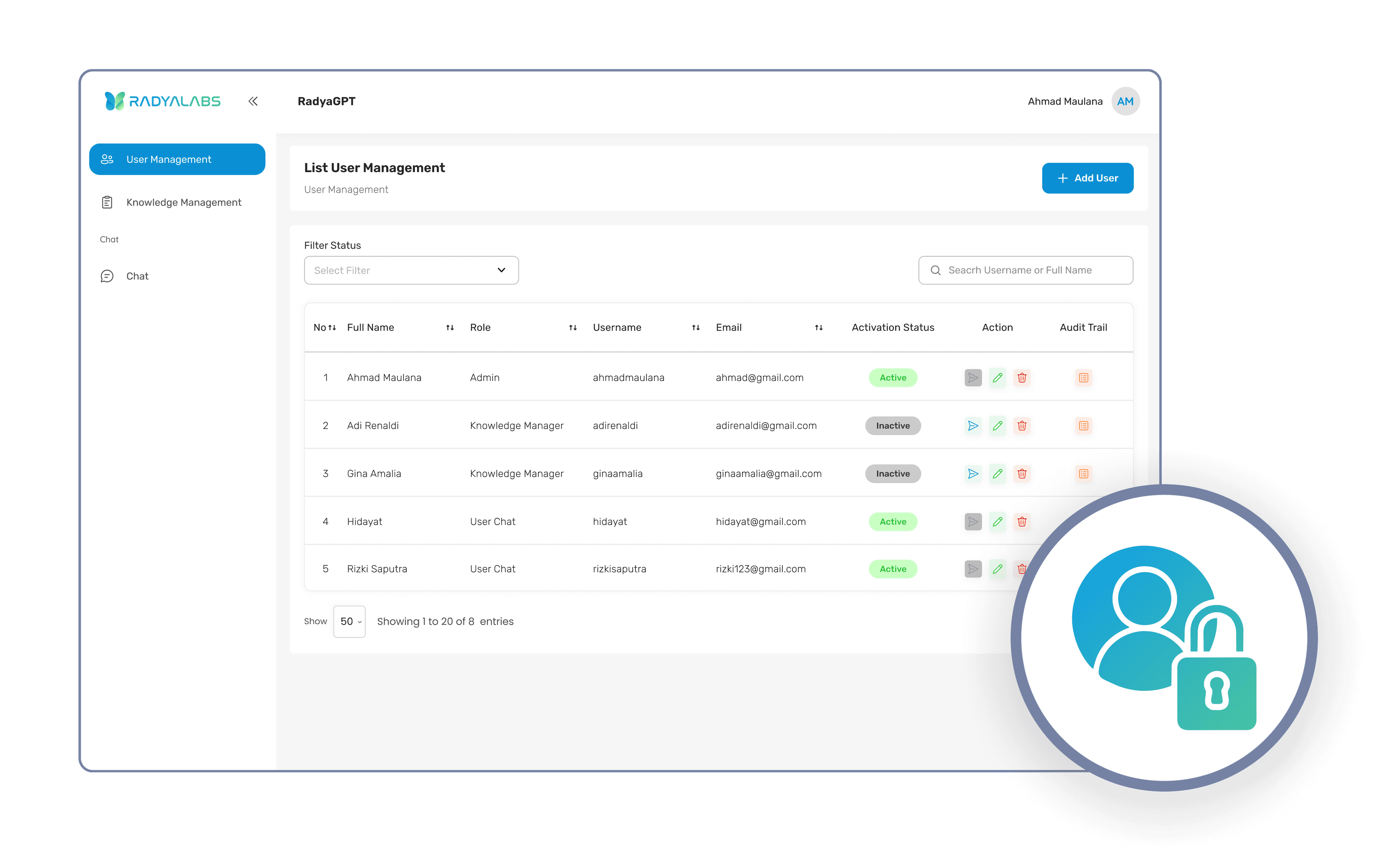1400x855 pixels.
Task: Delete Hidayat using trash icon
Action: pos(1022,521)
